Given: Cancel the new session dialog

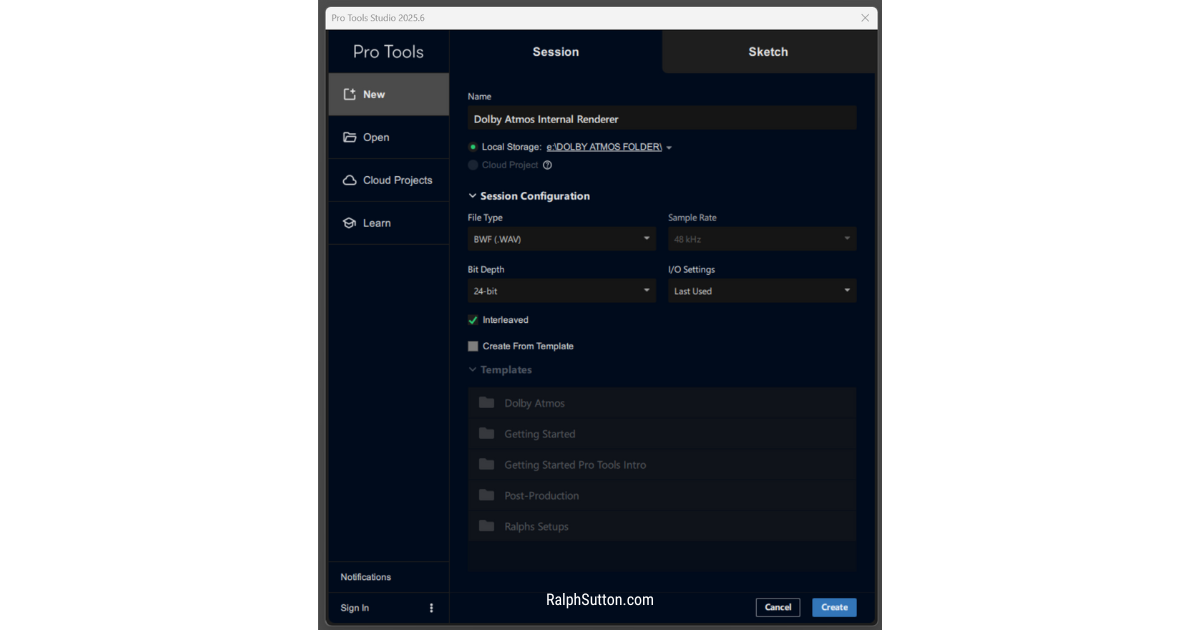Looking at the screenshot, I should point(778,607).
